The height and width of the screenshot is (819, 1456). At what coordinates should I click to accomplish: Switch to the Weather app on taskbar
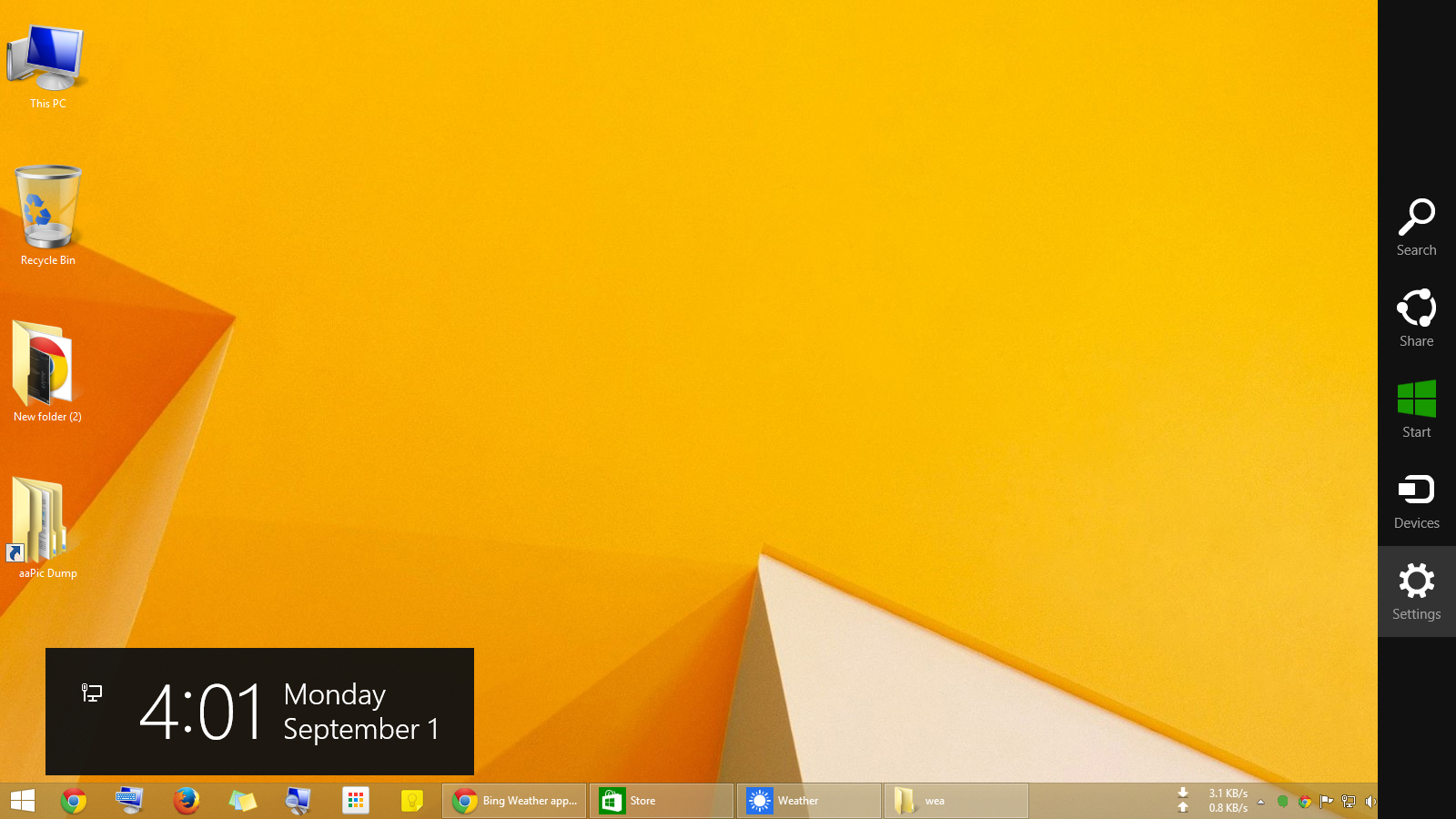tap(808, 801)
